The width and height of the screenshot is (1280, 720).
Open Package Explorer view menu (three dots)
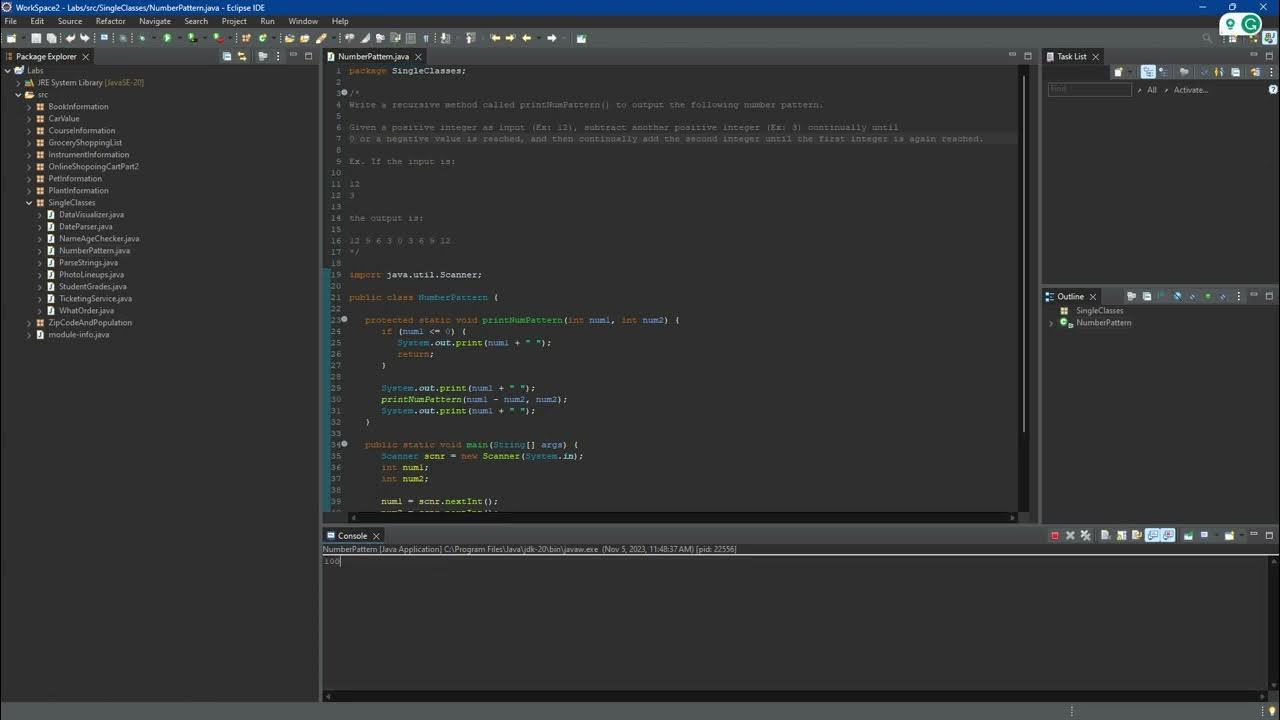point(277,56)
